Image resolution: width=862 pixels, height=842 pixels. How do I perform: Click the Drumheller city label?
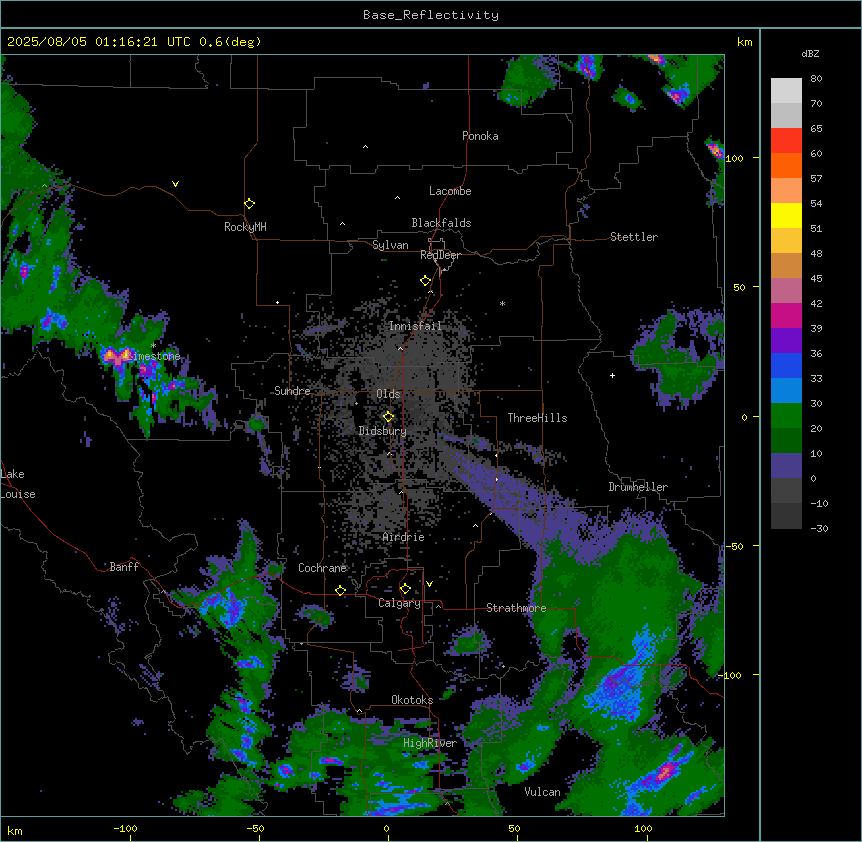click(638, 487)
